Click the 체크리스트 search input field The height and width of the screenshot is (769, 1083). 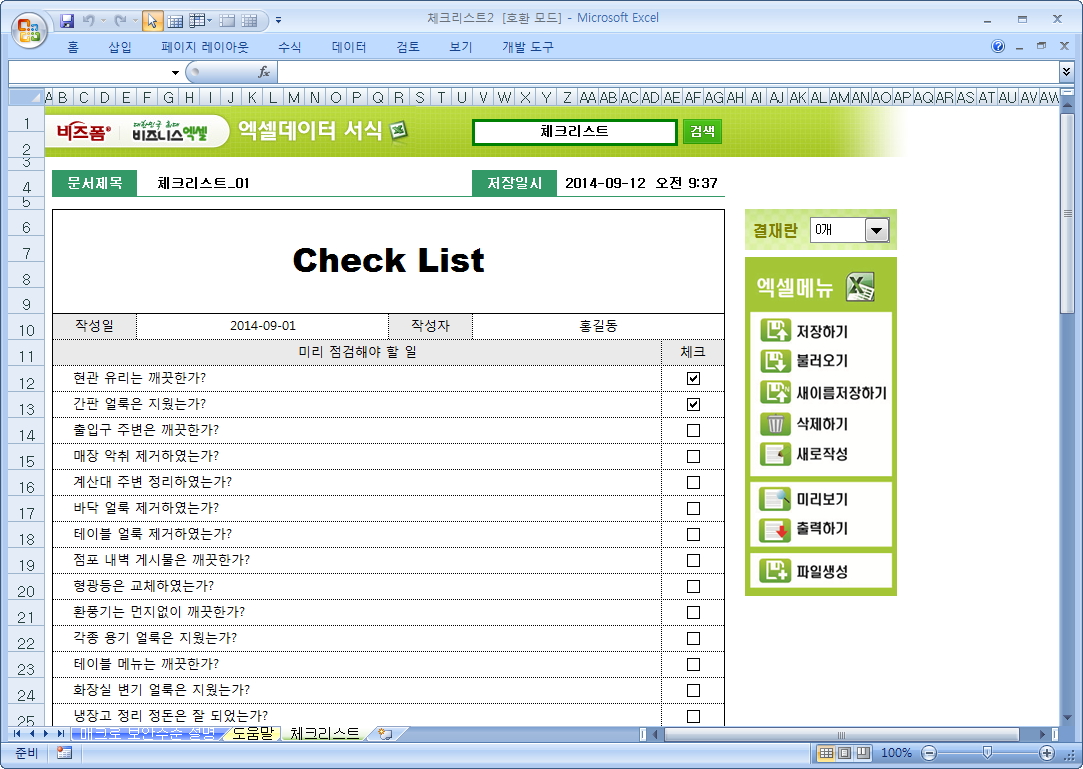coord(575,131)
